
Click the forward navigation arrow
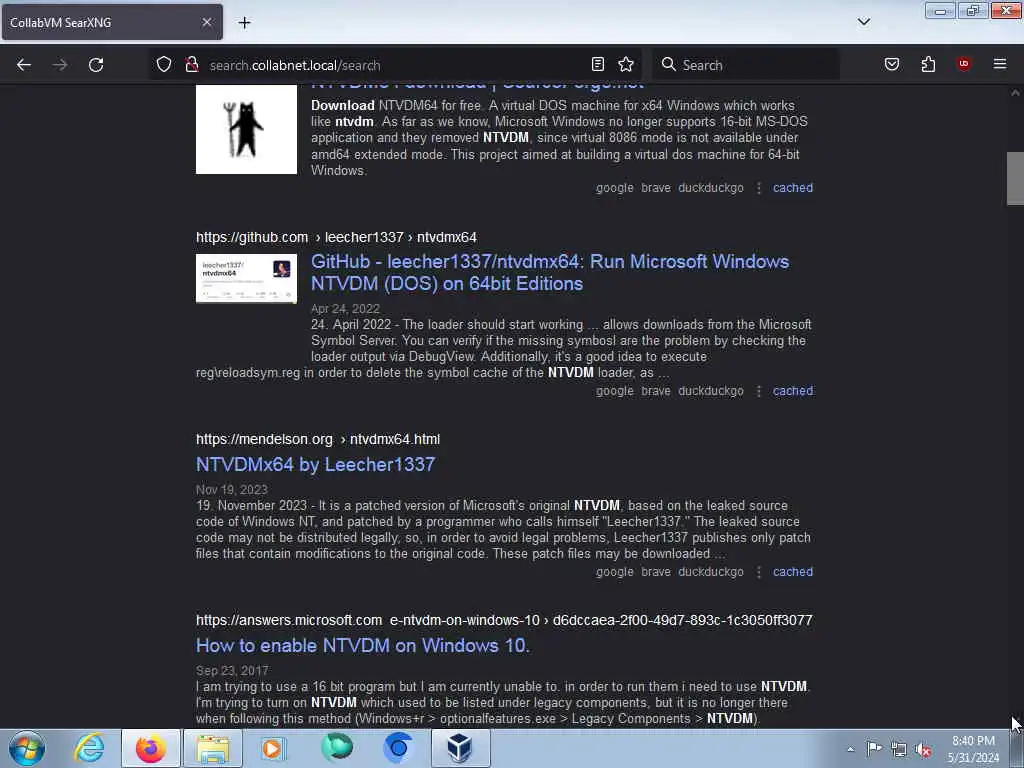60,65
